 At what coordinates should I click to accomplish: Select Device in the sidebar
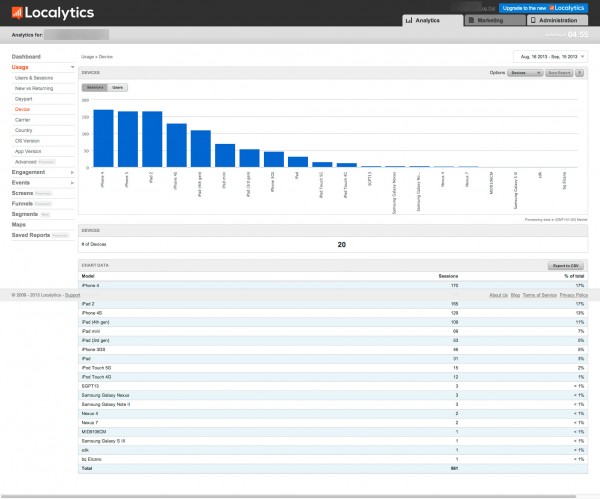click(22, 109)
